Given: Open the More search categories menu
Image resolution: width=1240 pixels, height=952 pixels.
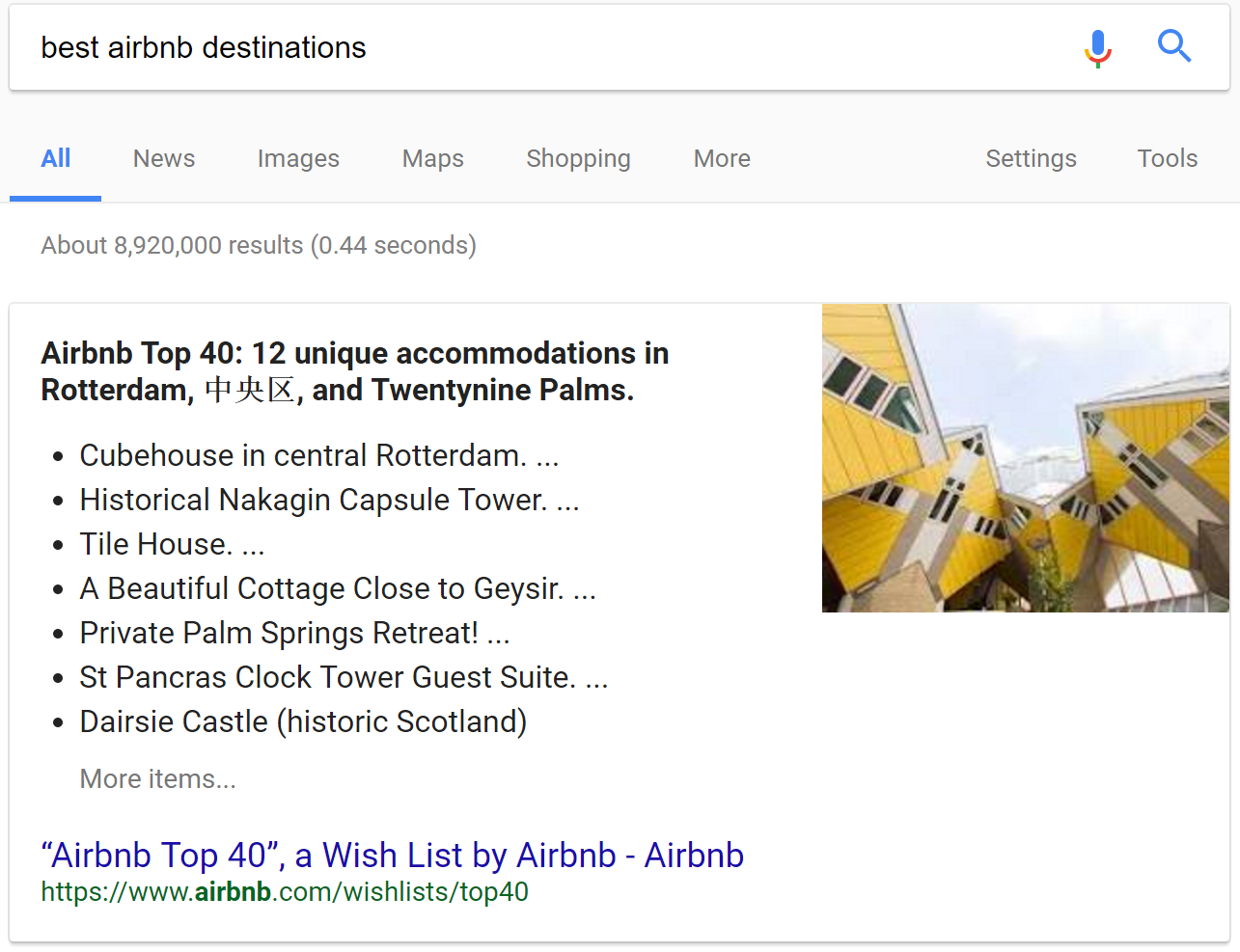Looking at the screenshot, I should coord(721,158).
